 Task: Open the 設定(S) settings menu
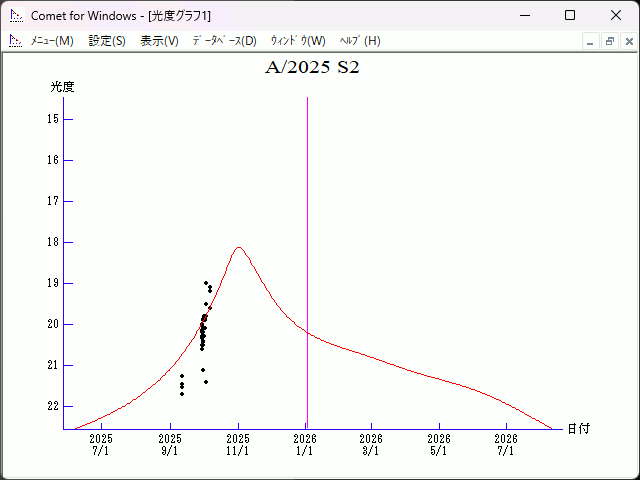tap(107, 41)
